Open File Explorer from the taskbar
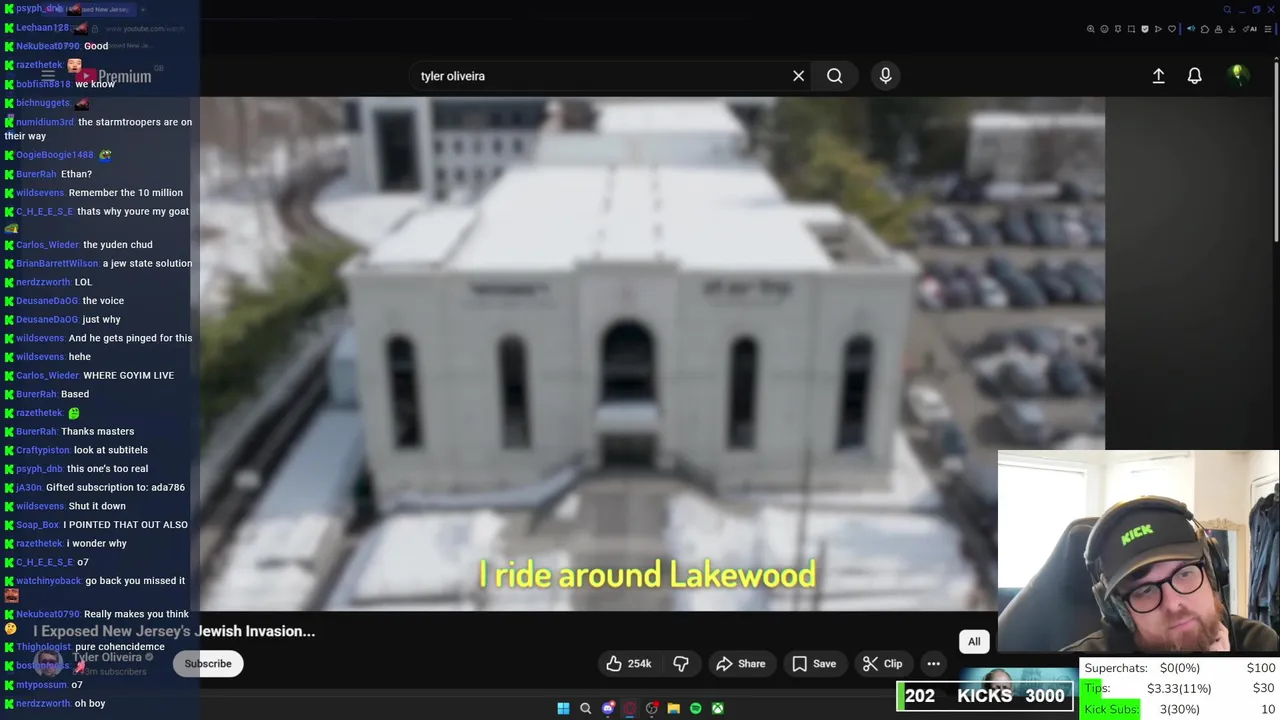The width and height of the screenshot is (1280, 720). pyautogui.click(x=674, y=708)
